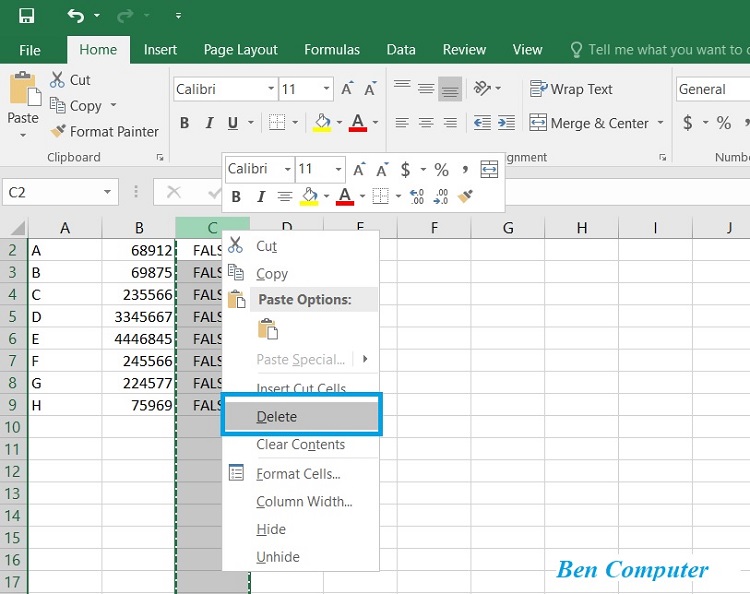Select row header 10
The image size is (750, 594).
click(x=13, y=427)
